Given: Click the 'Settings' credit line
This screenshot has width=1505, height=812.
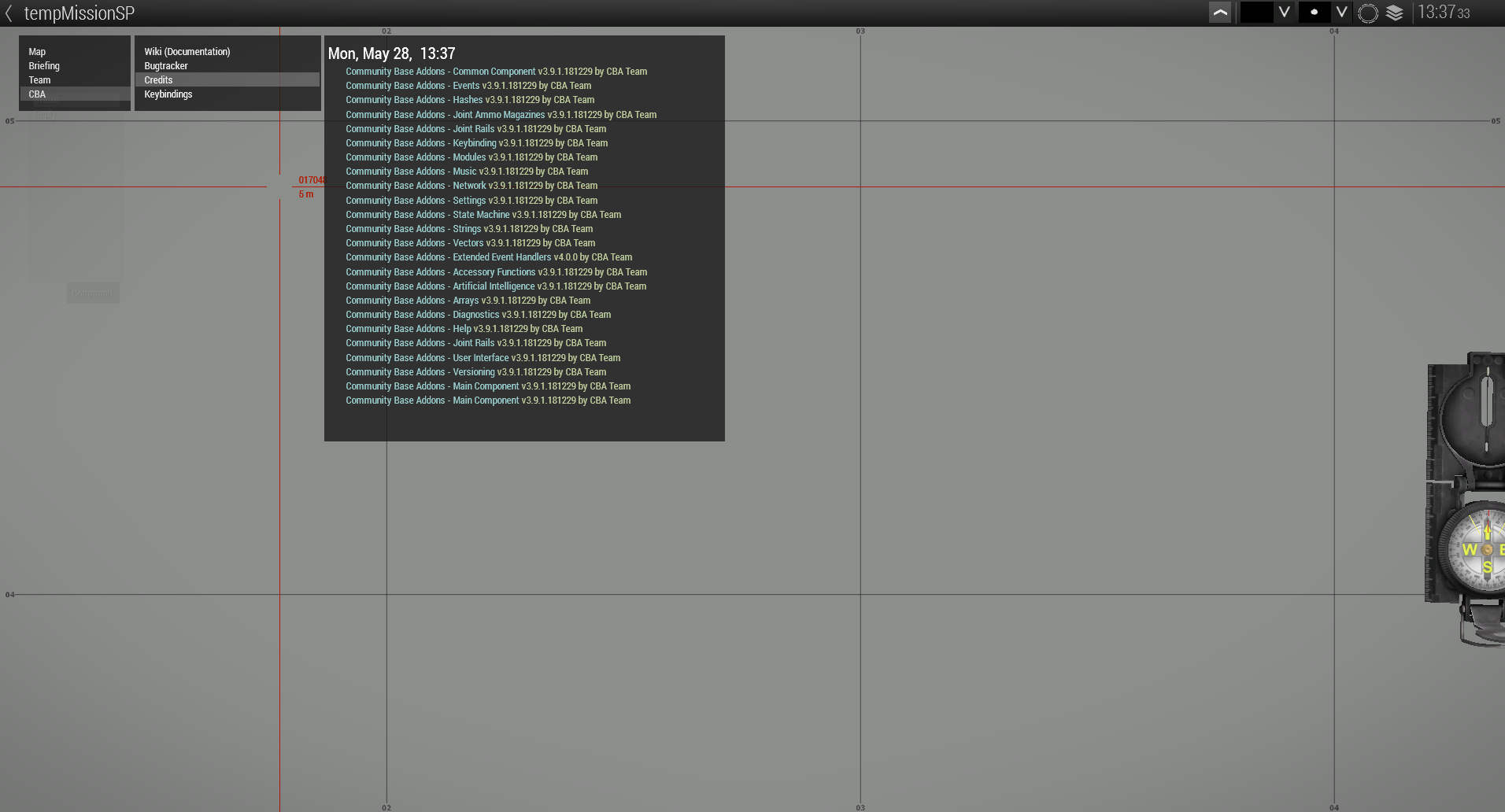Looking at the screenshot, I should tap(471, 201).
